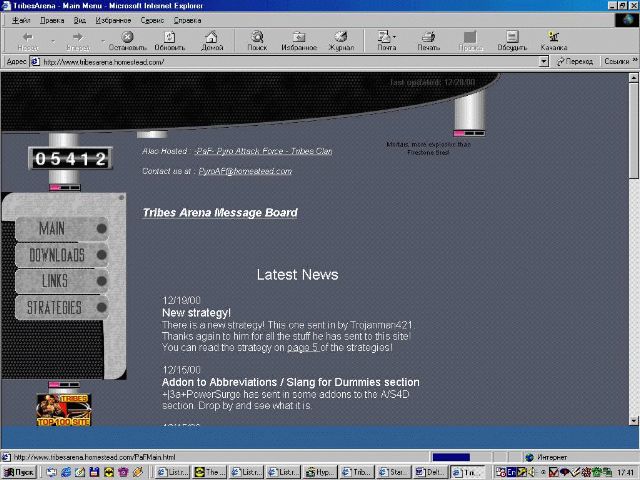Open the Правка menu
This screenshot has height=480, width=640.
[x=52, y=20]
